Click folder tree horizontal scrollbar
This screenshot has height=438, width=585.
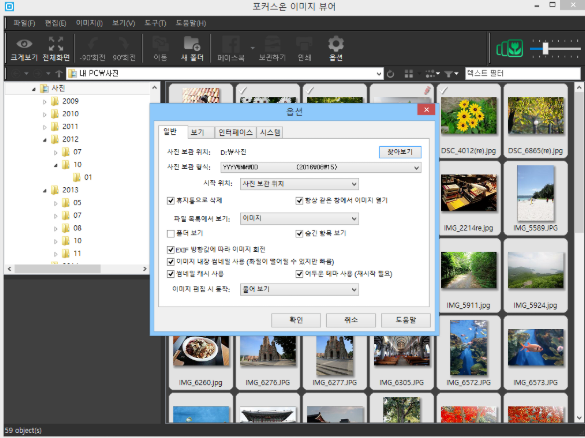click(x=57, y=269)
